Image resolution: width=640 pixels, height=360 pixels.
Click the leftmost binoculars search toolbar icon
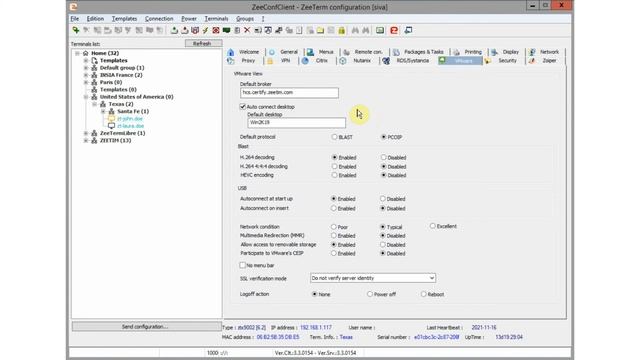[x=355, y=30]
